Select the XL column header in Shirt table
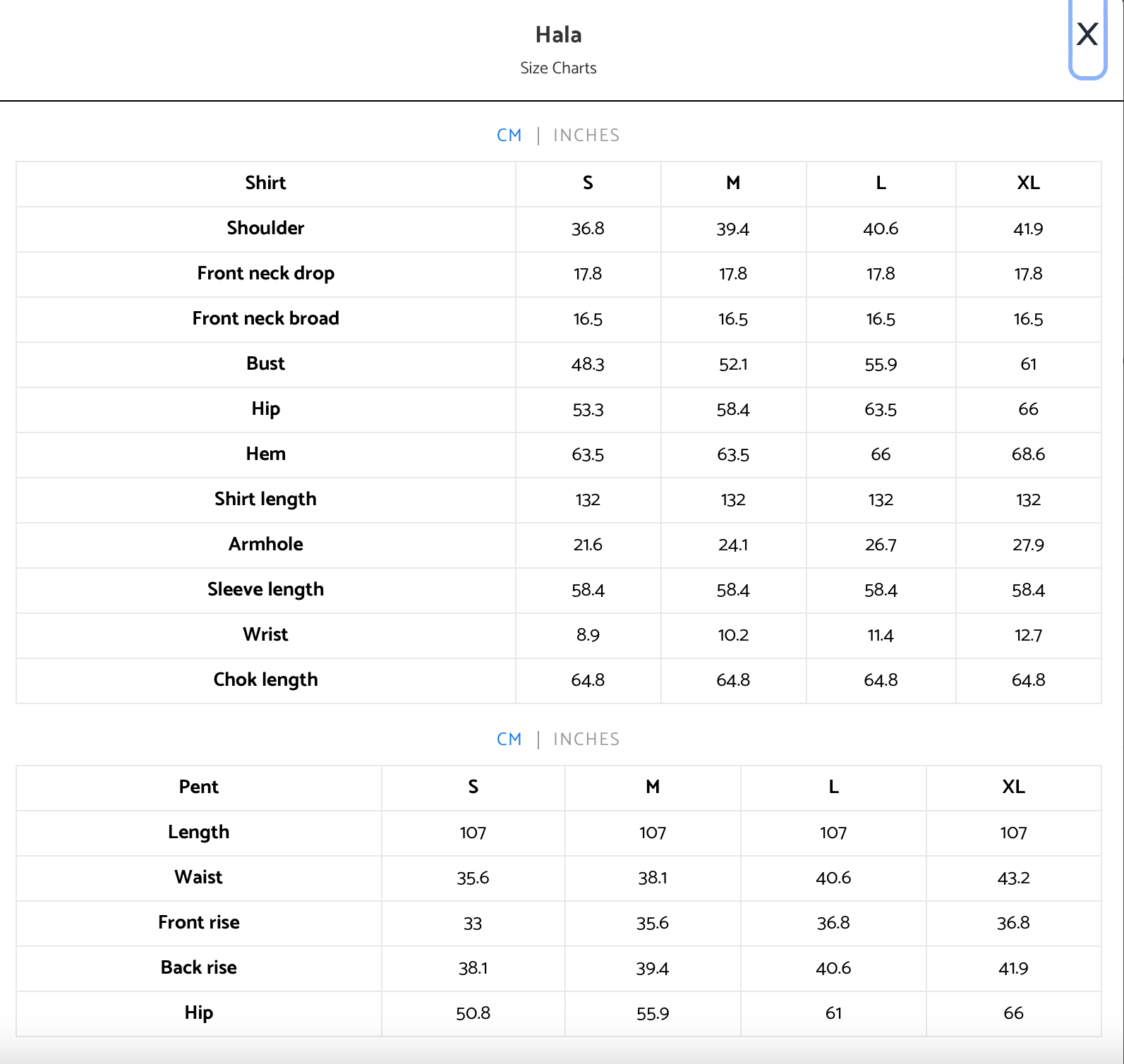1124x1064 pixels. [x=1028, y=183]
